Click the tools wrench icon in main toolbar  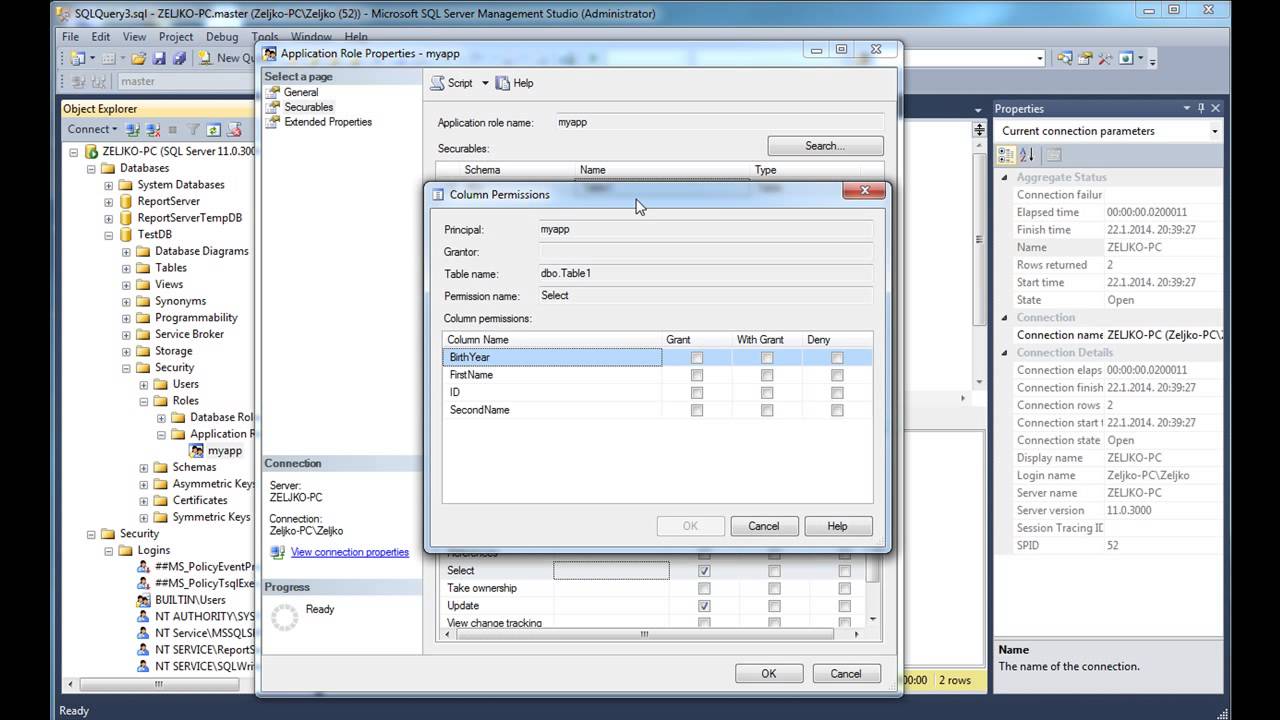(x=1105, y=58)
